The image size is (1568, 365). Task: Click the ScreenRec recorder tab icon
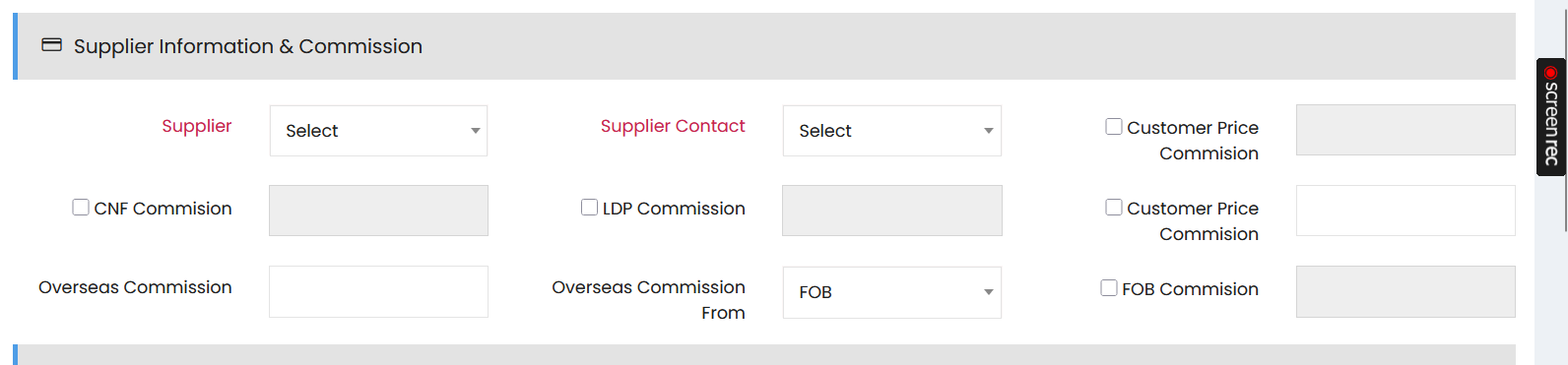tap(1551, 116)
